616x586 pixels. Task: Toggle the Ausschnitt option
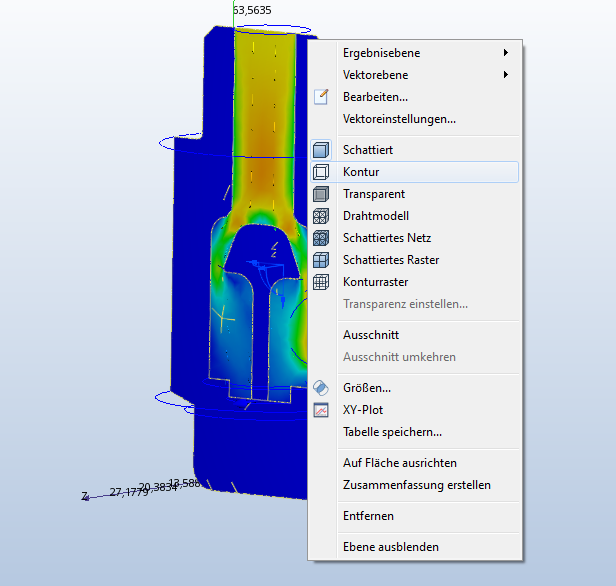pos(415,335)
